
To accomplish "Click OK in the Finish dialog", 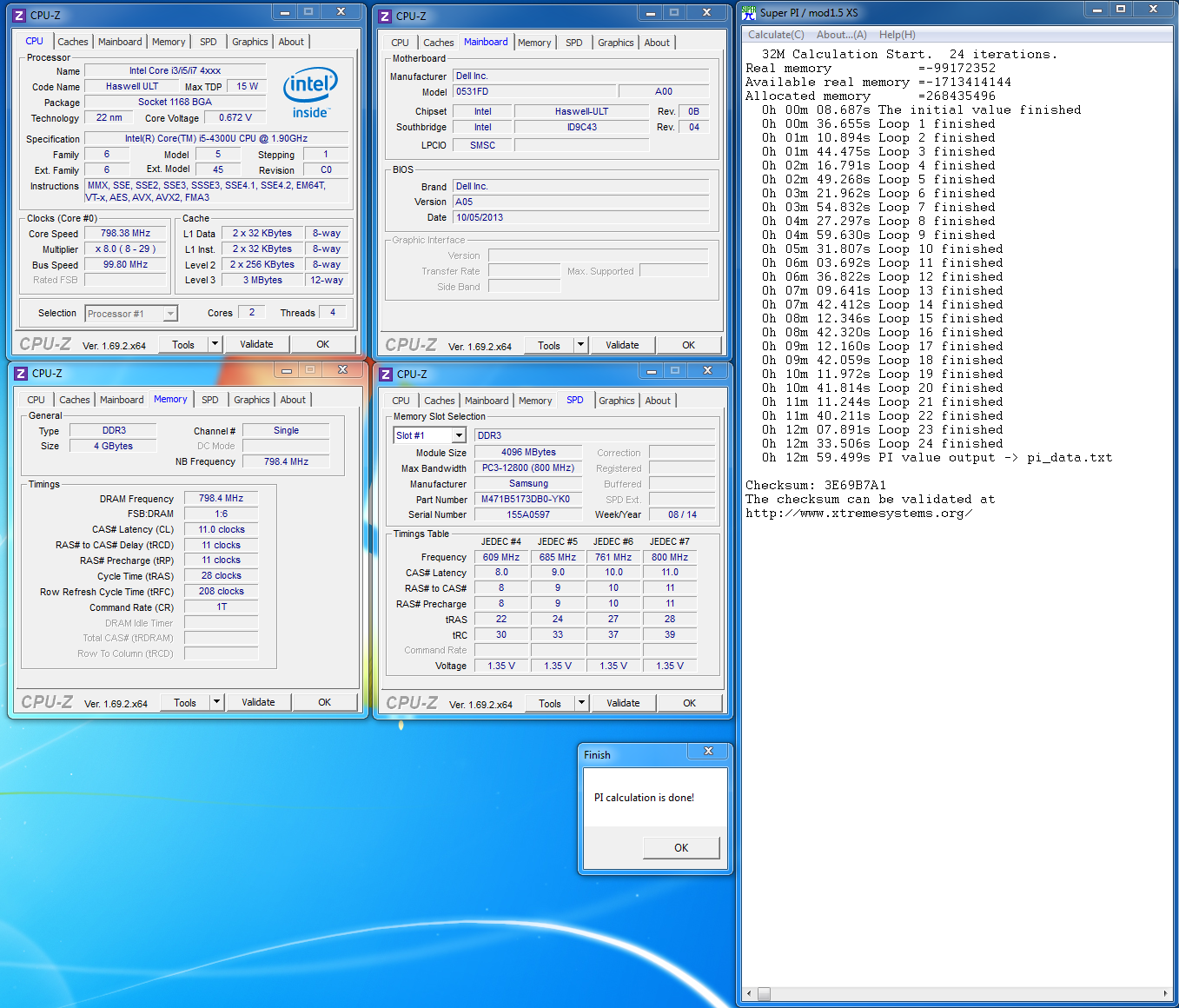I will (681, 847).
